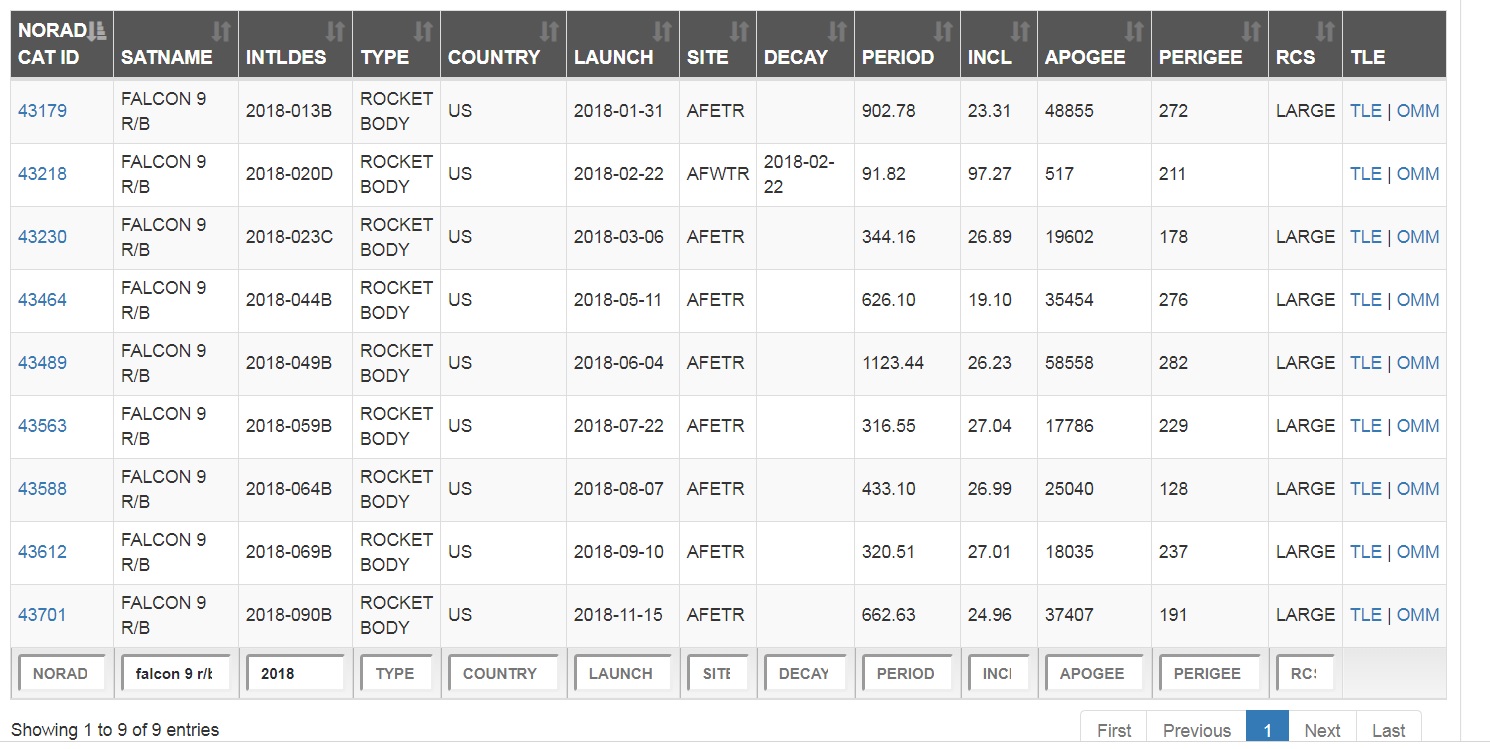Sort by TYPE column arrow icon
Image resolution: width=1490 pixels, height=749 pixels.
(x=424, y=32)
